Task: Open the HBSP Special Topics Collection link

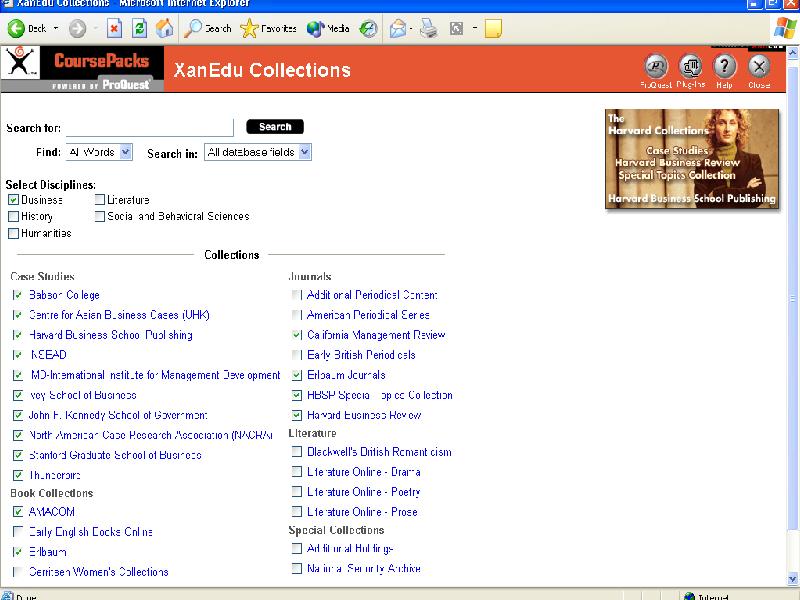Action: pos(380,395)
